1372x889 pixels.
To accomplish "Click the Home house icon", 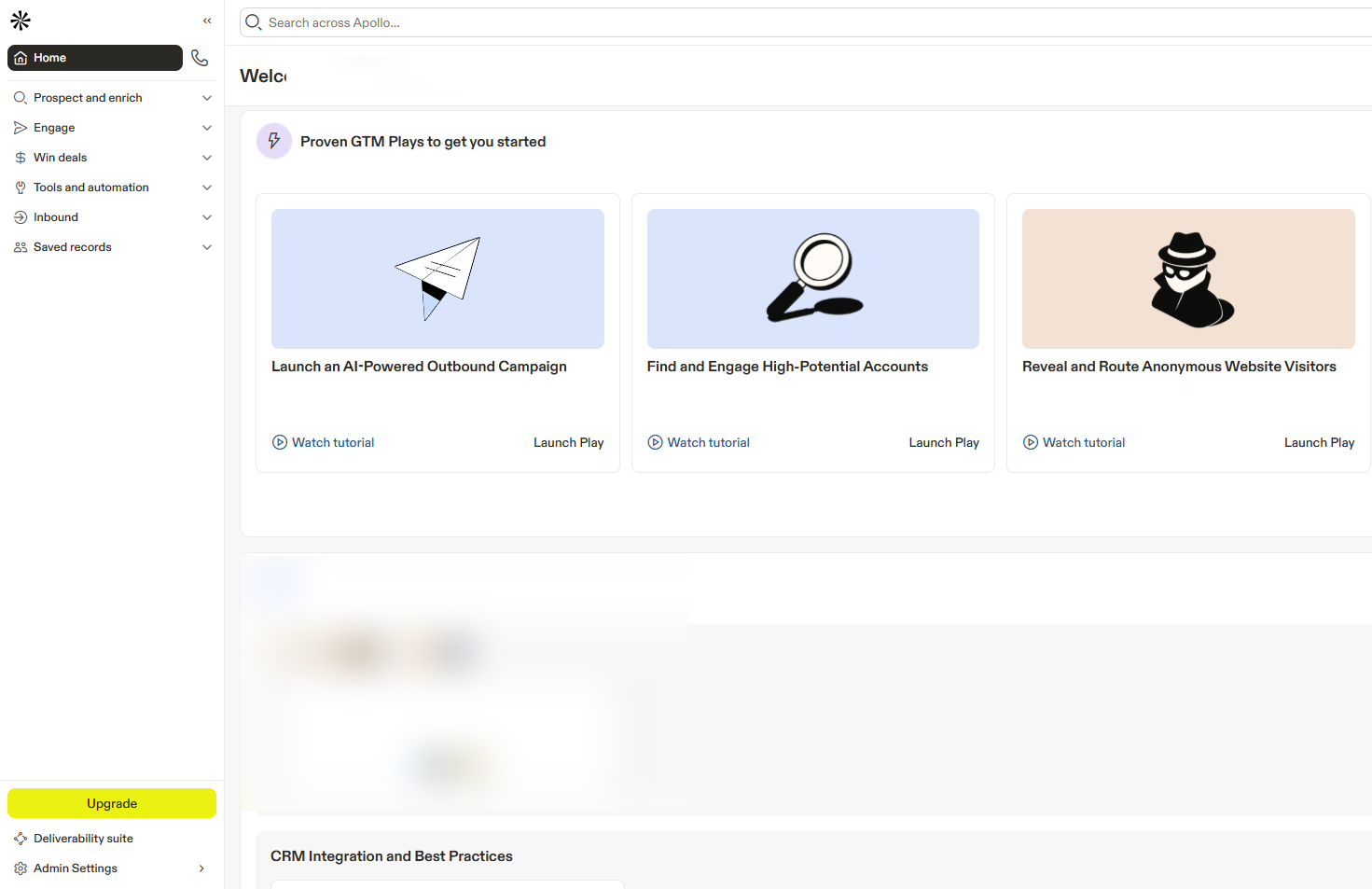I will pyautogui.click(x=21, y=58).
